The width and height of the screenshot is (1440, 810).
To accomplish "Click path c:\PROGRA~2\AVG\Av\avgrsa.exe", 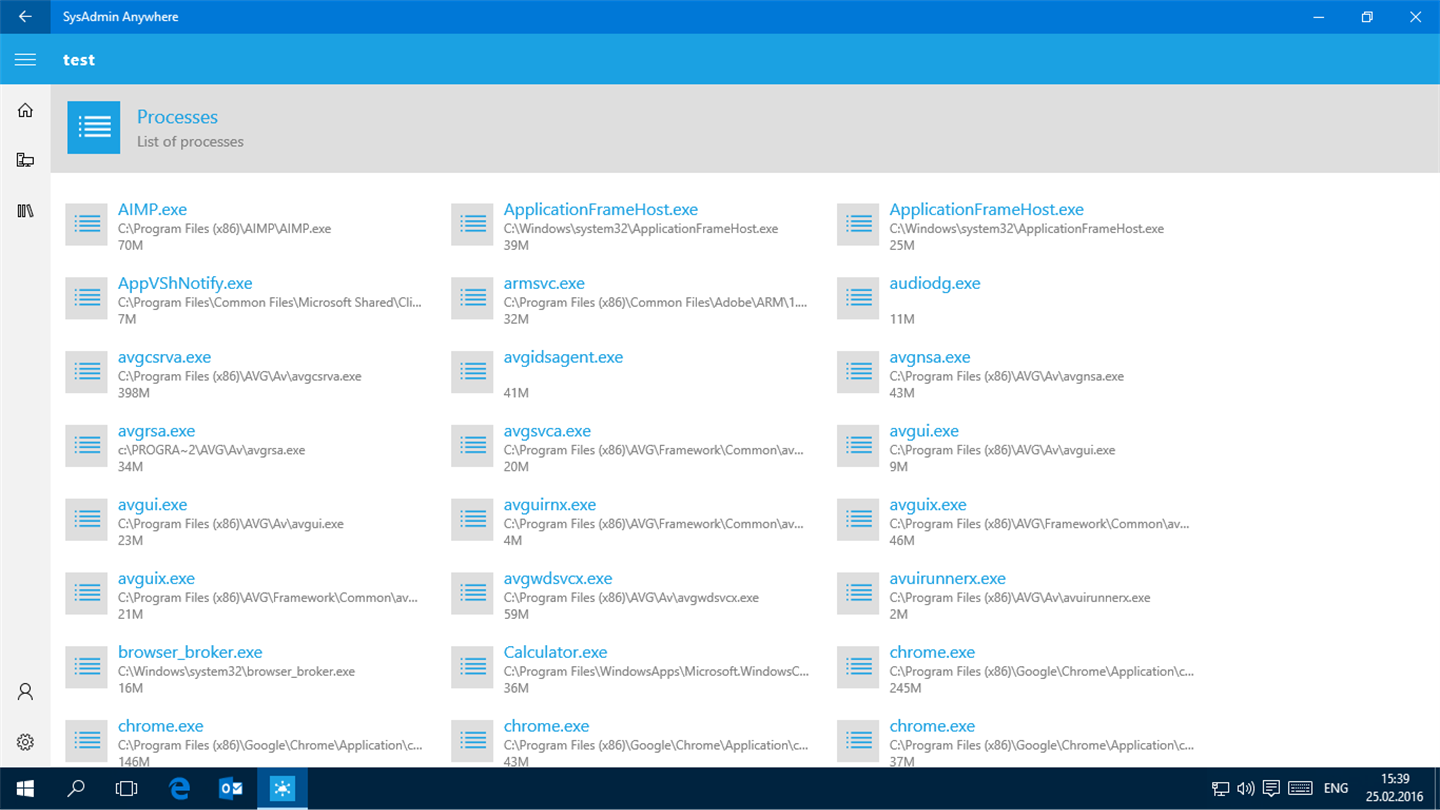I will point(211,450).
